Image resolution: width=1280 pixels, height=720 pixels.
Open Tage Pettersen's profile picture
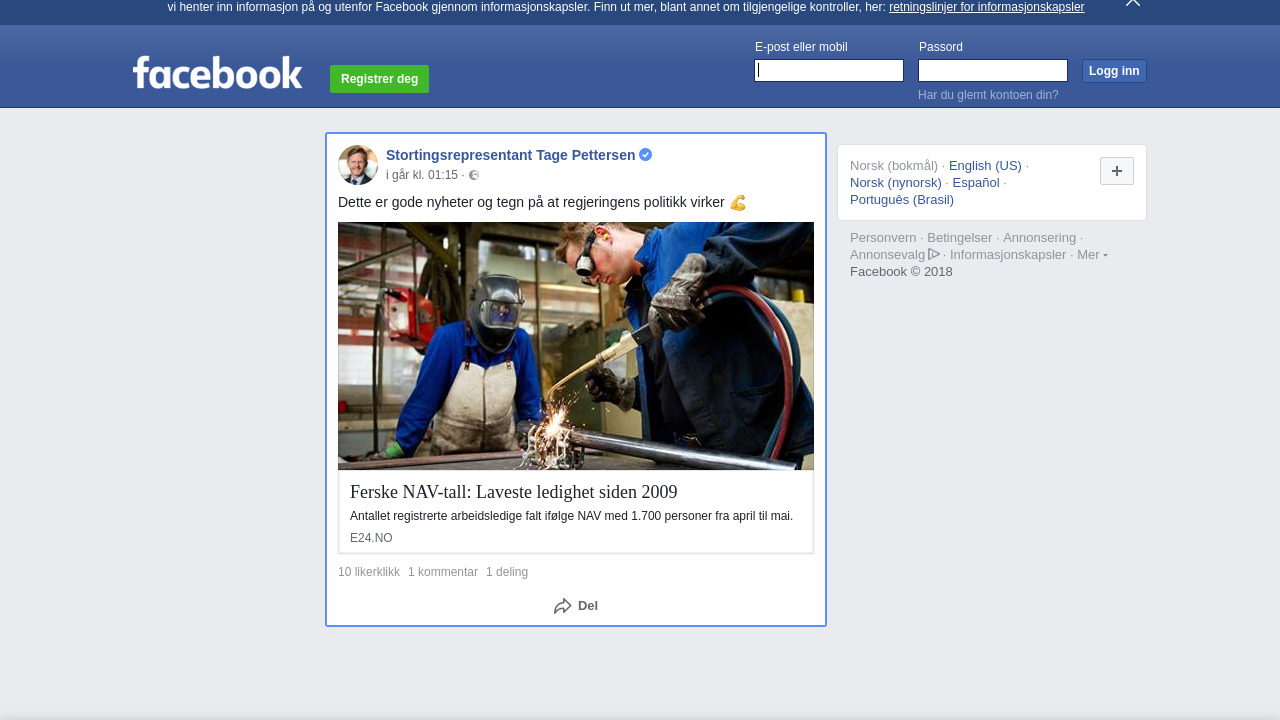tap(358, 165)
